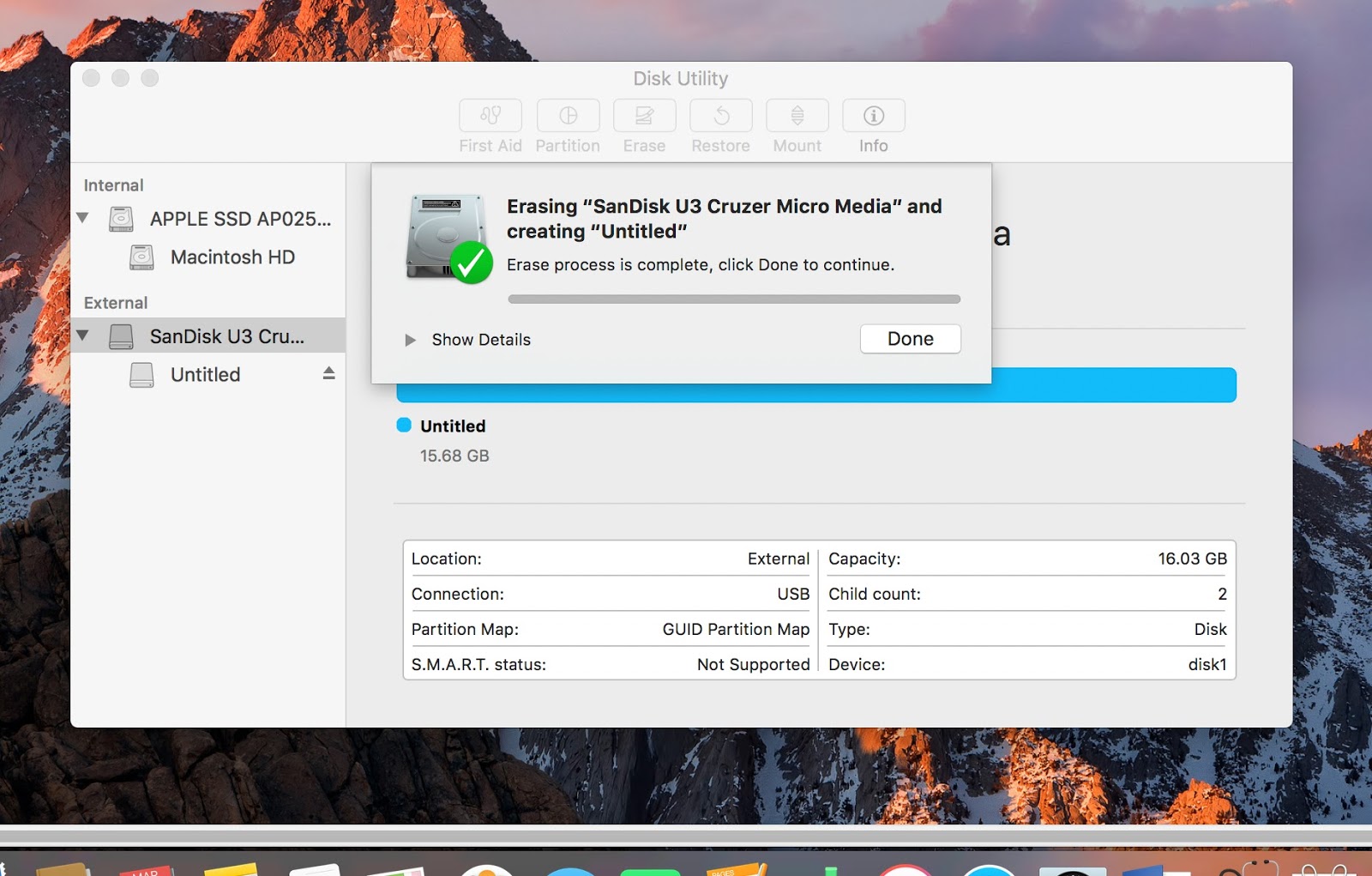Click the Erase toolbar icon
This screenshot has height=876, width=1372.
[x=644, y=116]
